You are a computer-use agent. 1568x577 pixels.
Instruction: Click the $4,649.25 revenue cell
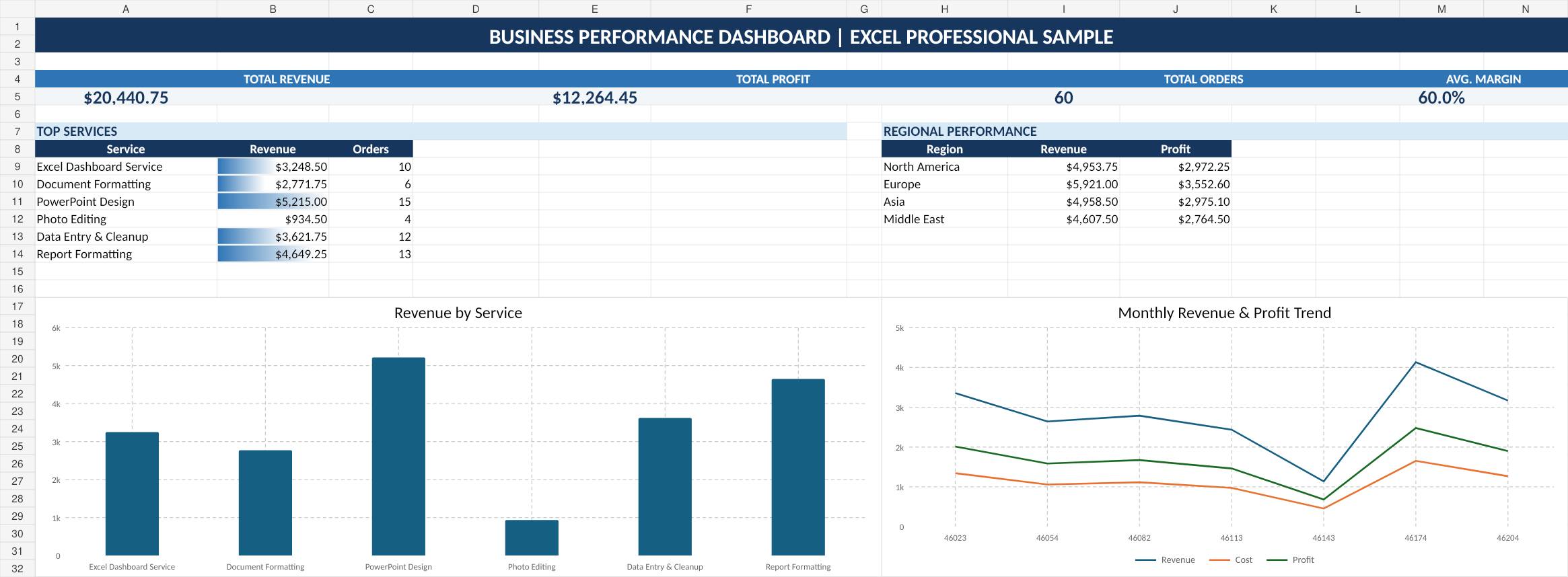tap(273, 254)
